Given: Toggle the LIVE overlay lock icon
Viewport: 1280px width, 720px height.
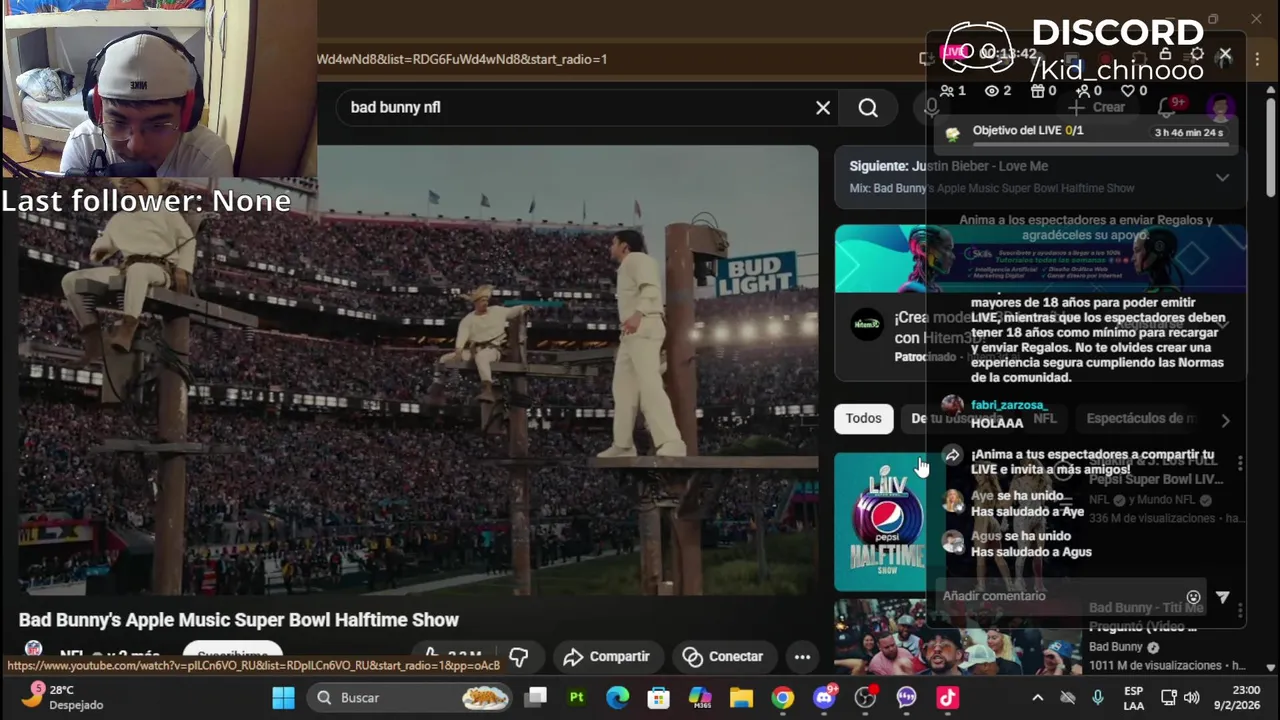Looking at the screenshot, I should click(x=1166, y=54).
